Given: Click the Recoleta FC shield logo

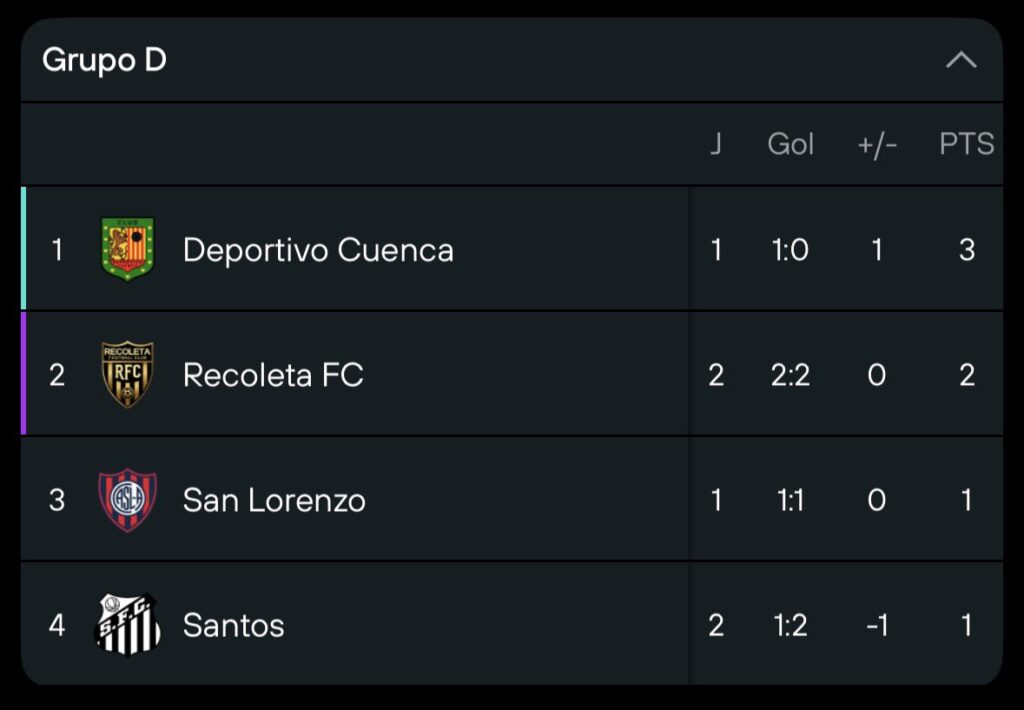Looking at the screenshot, I should point(128,375).
